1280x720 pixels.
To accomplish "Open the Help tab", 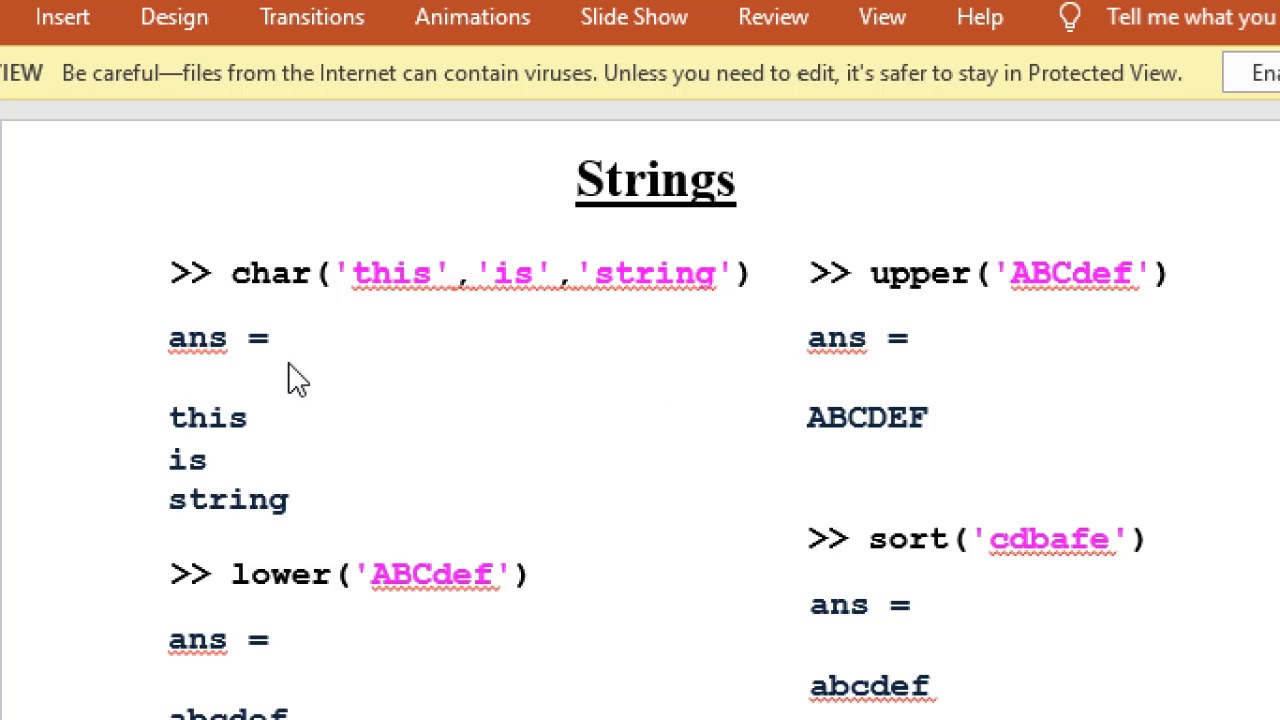I will point(979,17).
